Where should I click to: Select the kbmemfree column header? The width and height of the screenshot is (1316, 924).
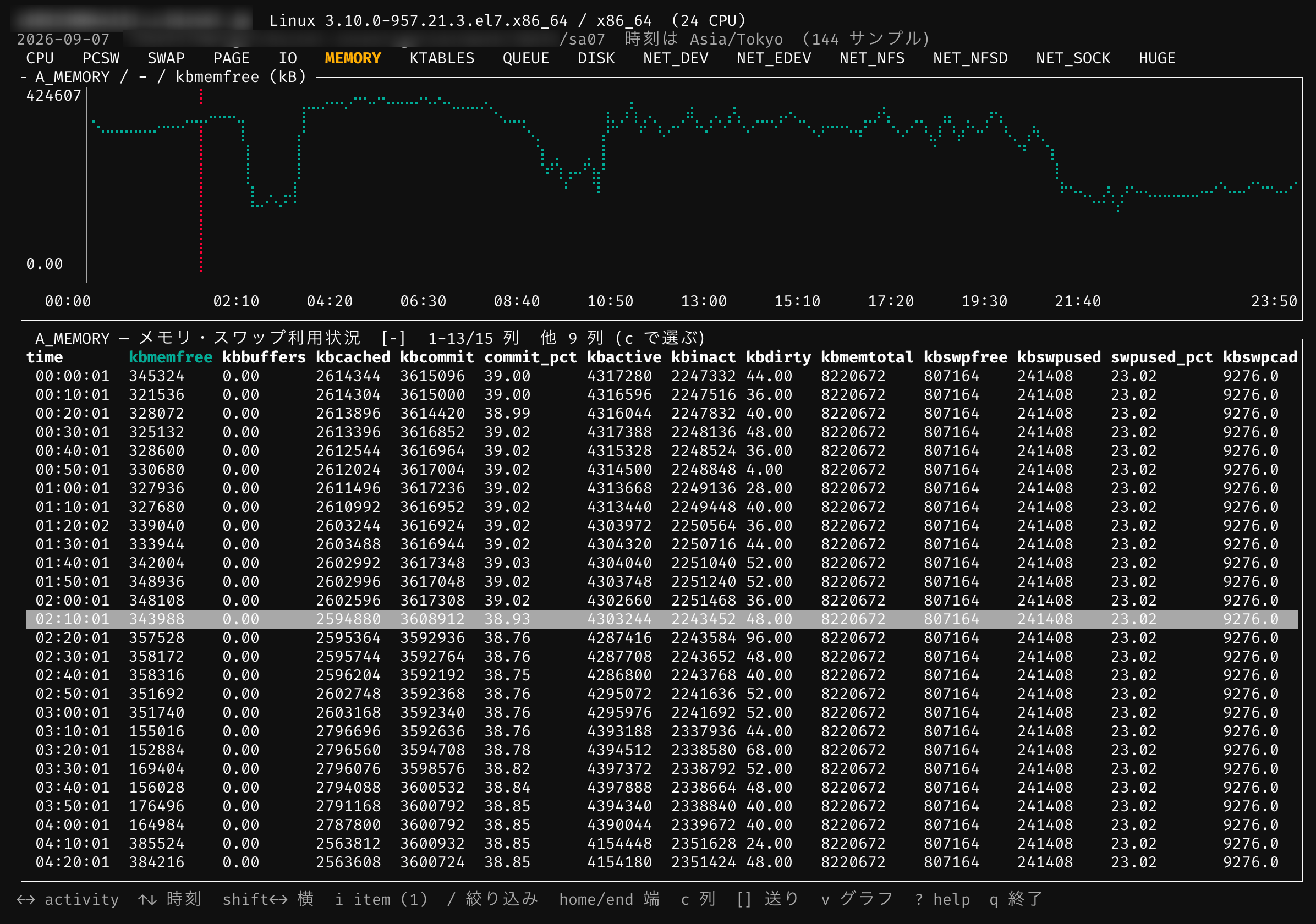point(170,357)
